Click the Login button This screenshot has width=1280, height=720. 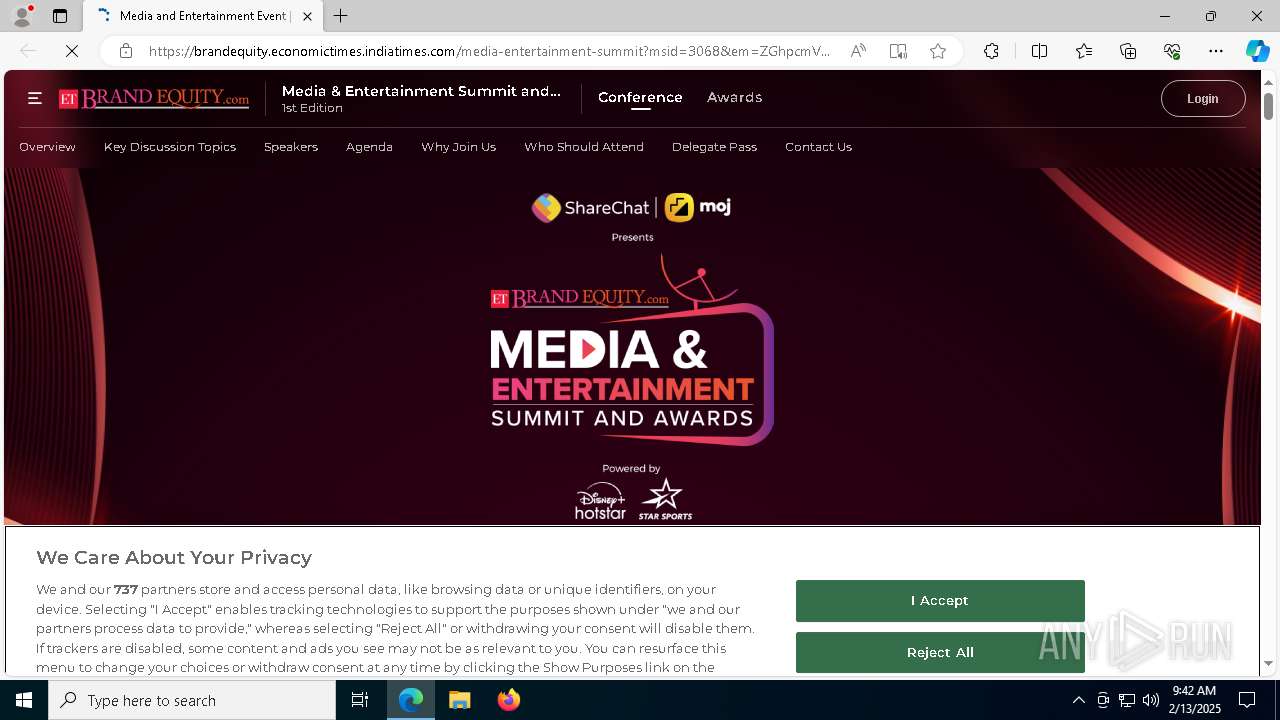[x=1203, y=99]
